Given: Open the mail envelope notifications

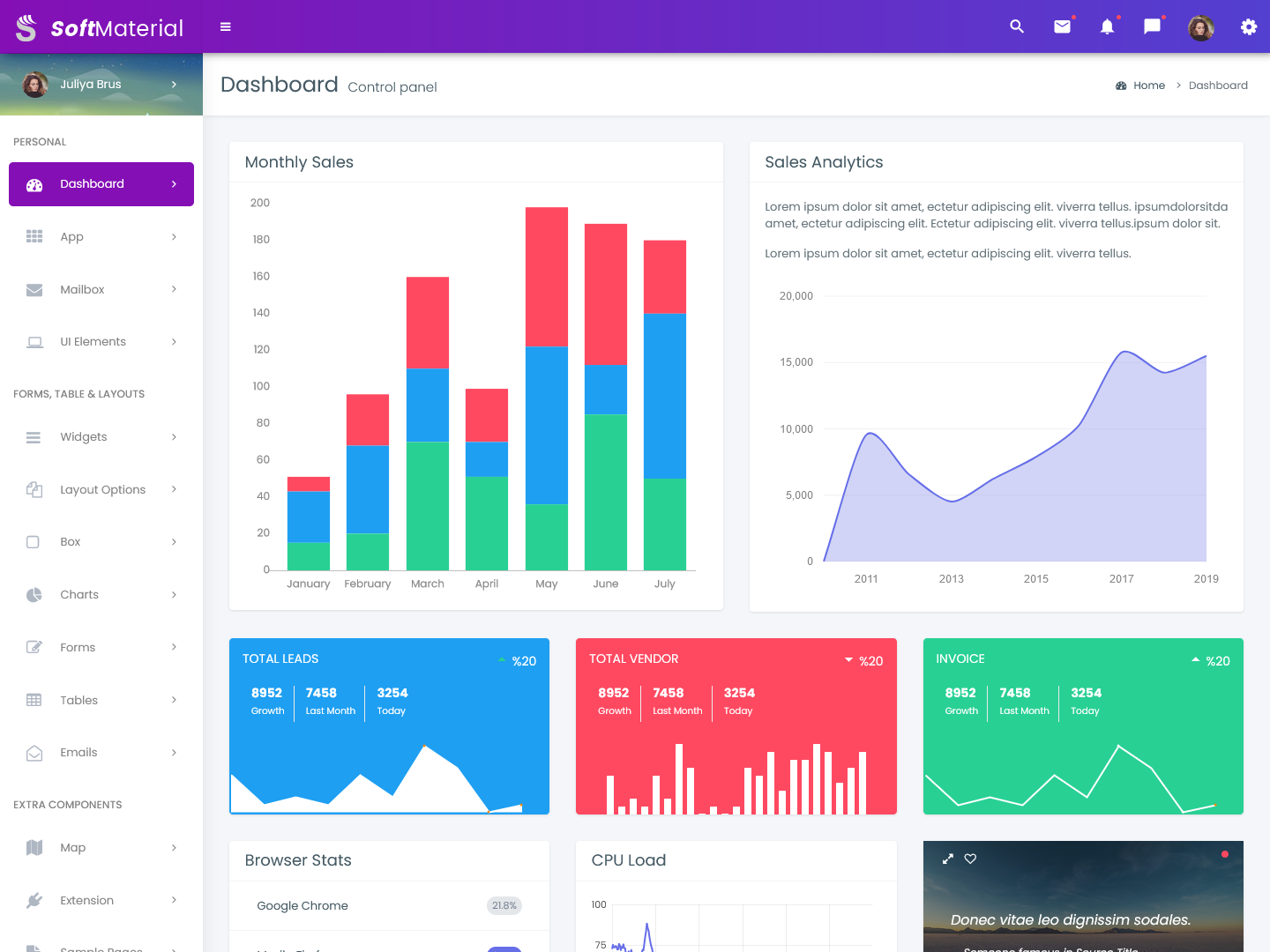Looking at the screenshot, I should click(x=1063, y=26).
